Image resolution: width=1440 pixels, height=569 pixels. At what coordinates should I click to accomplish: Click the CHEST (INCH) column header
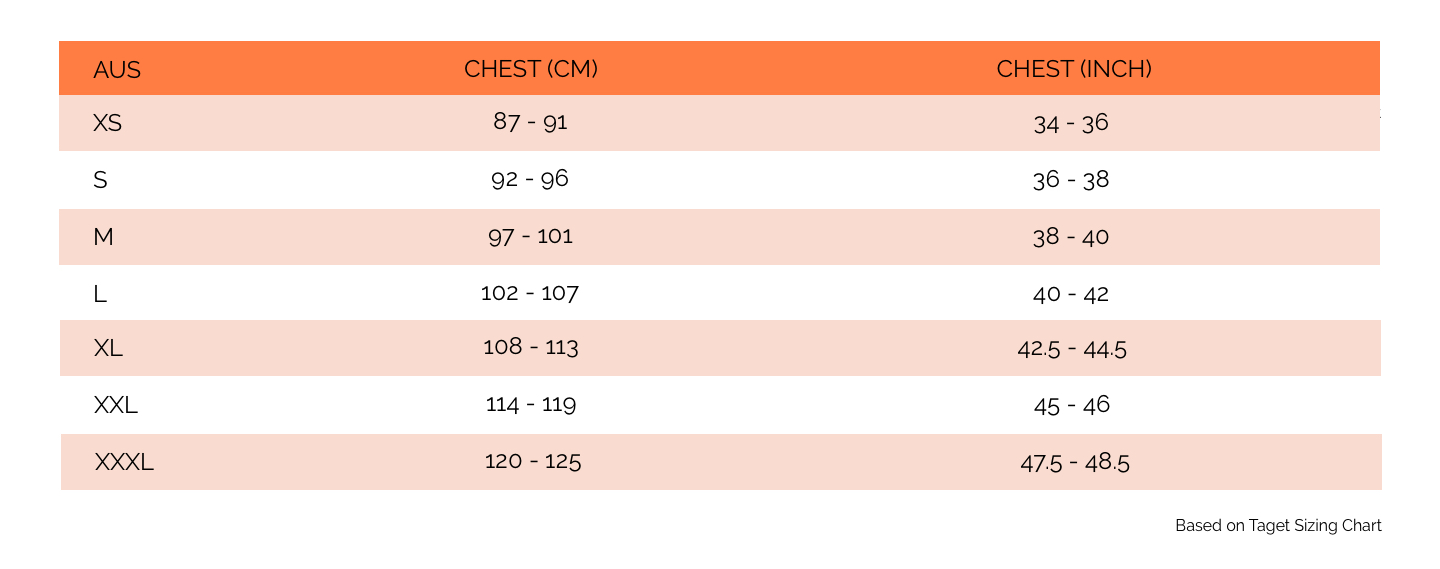coord(1074,69)
